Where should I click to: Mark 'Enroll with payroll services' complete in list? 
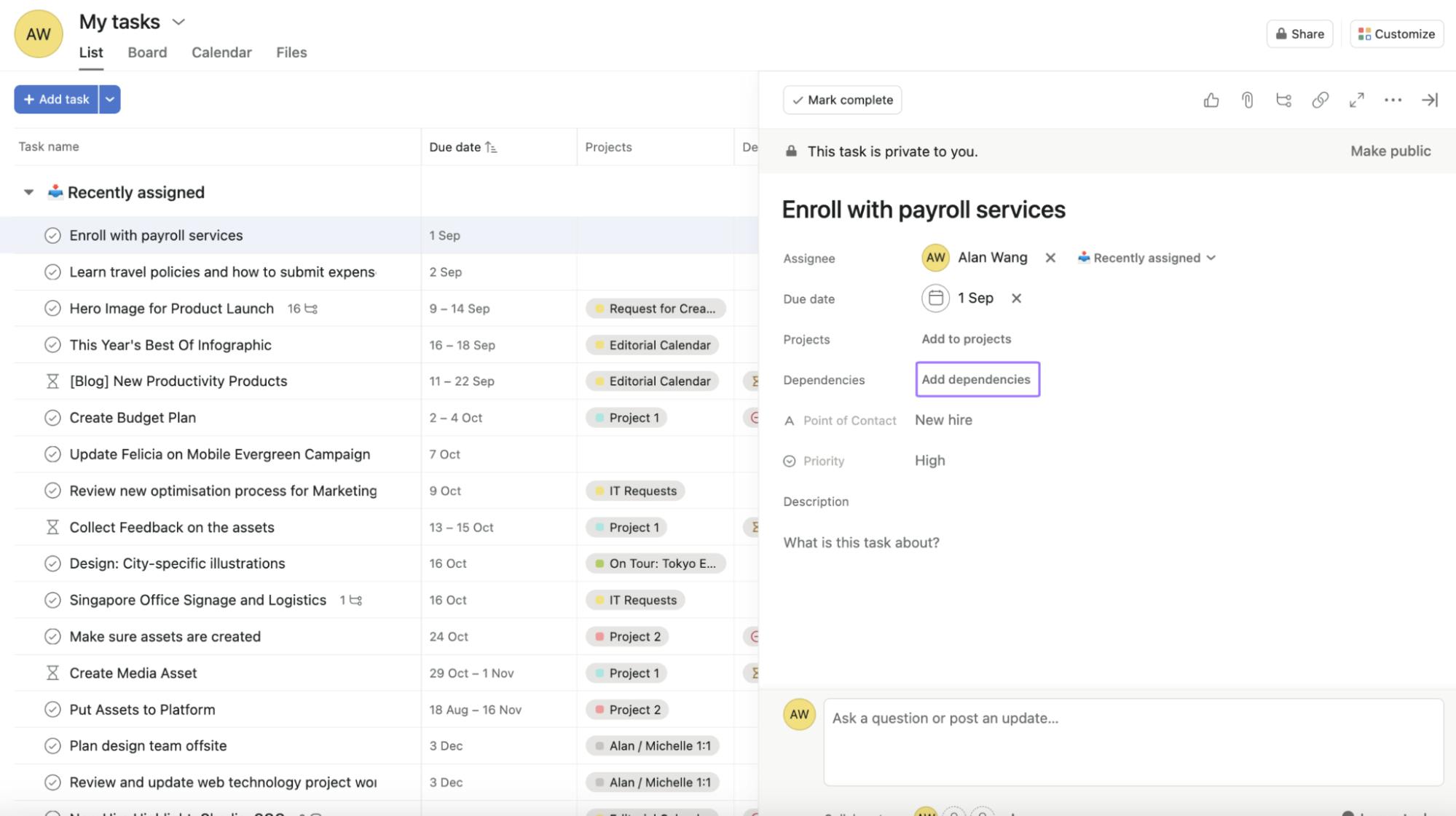click(52, 235)
